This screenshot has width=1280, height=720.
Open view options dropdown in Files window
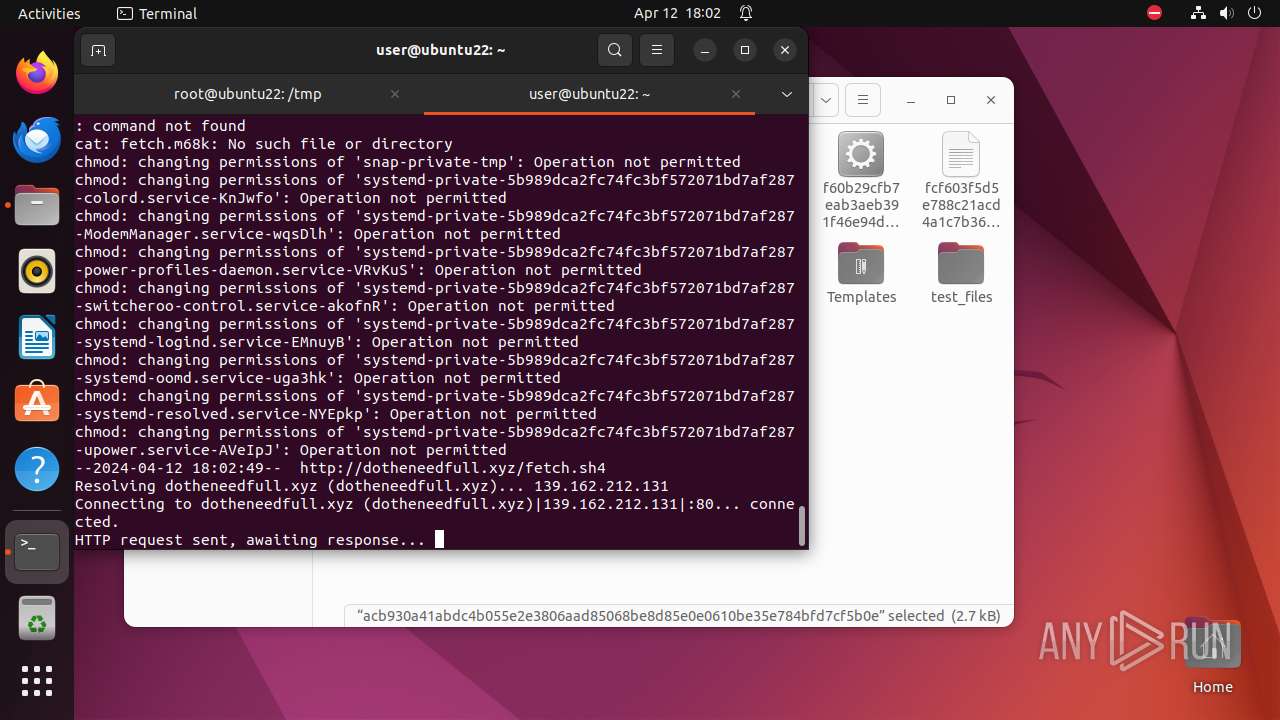click(x=826, y=100)
